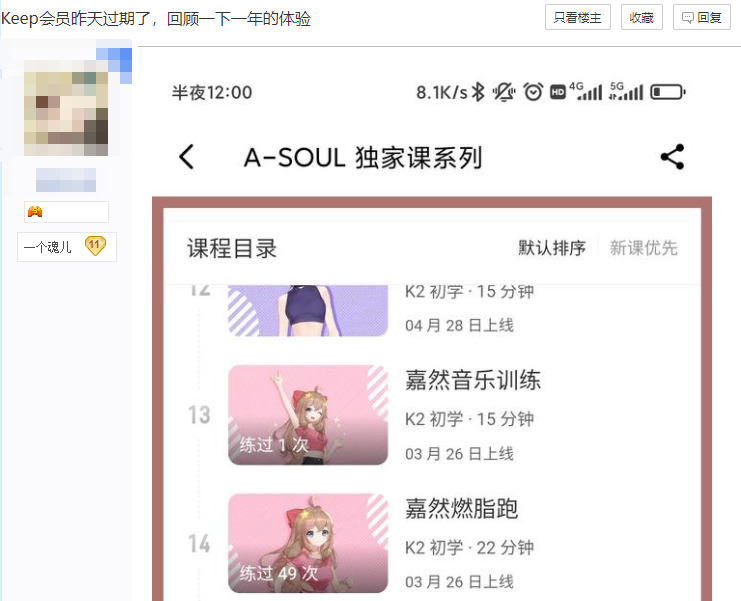Click the HD status icon
Screen dimensions: 741x601
tap(558, 92)
